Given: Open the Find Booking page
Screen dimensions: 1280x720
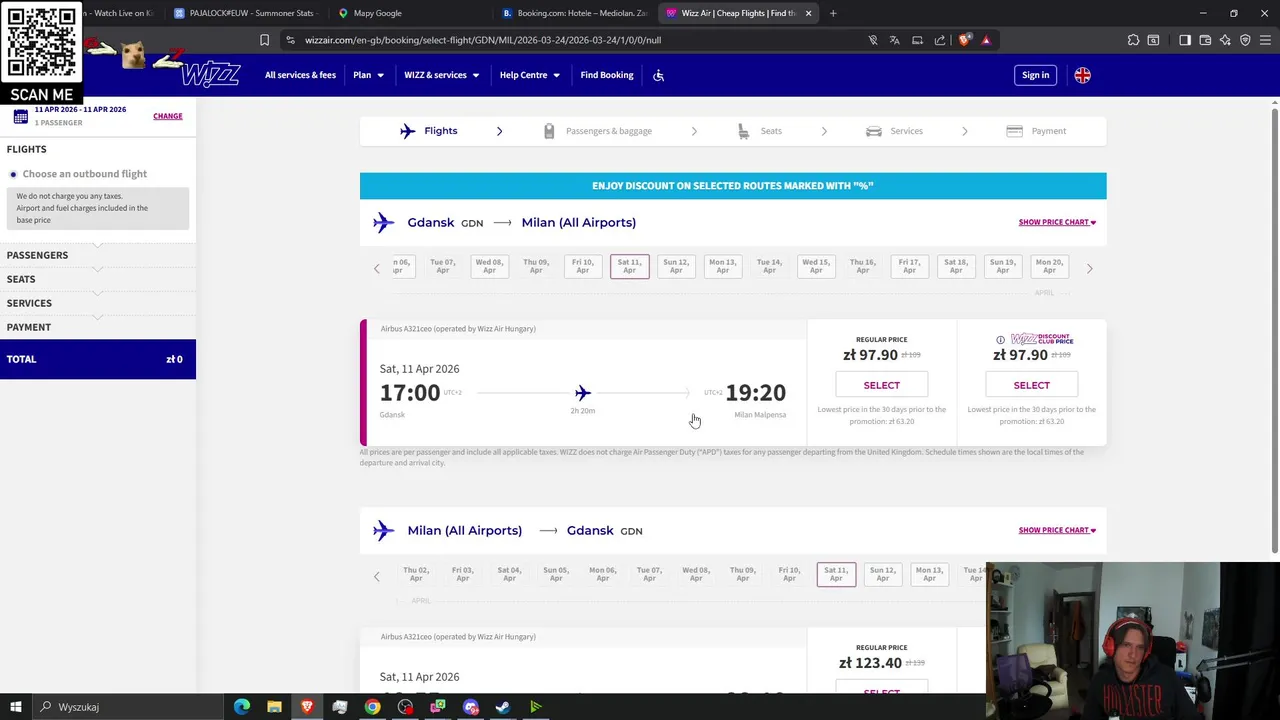Looking at the screenshot, I should (x=607, y=75).
